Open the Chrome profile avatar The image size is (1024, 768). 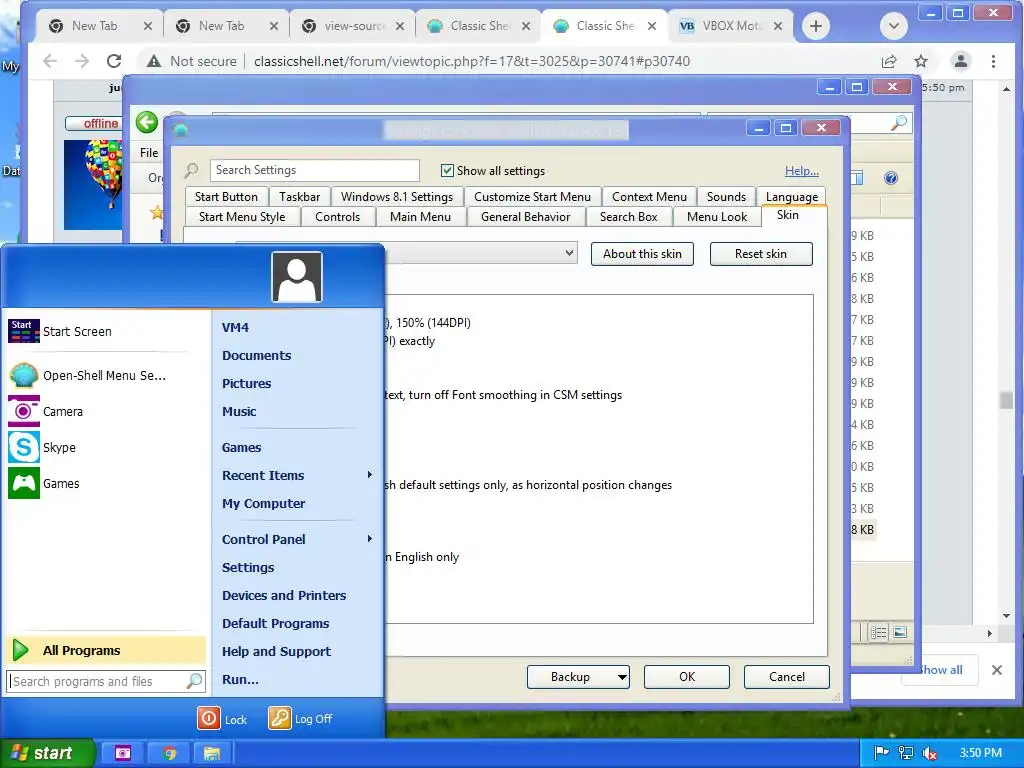coord(961,61)
